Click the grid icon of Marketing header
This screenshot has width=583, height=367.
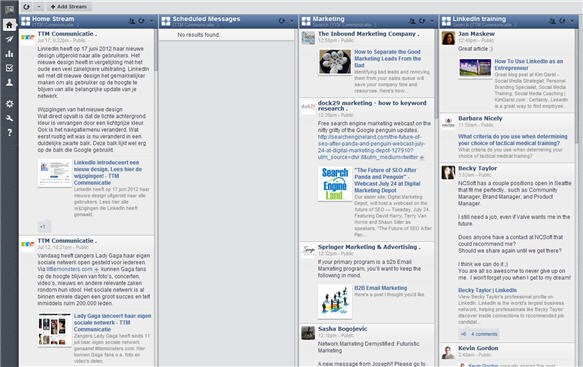point(306,21)
